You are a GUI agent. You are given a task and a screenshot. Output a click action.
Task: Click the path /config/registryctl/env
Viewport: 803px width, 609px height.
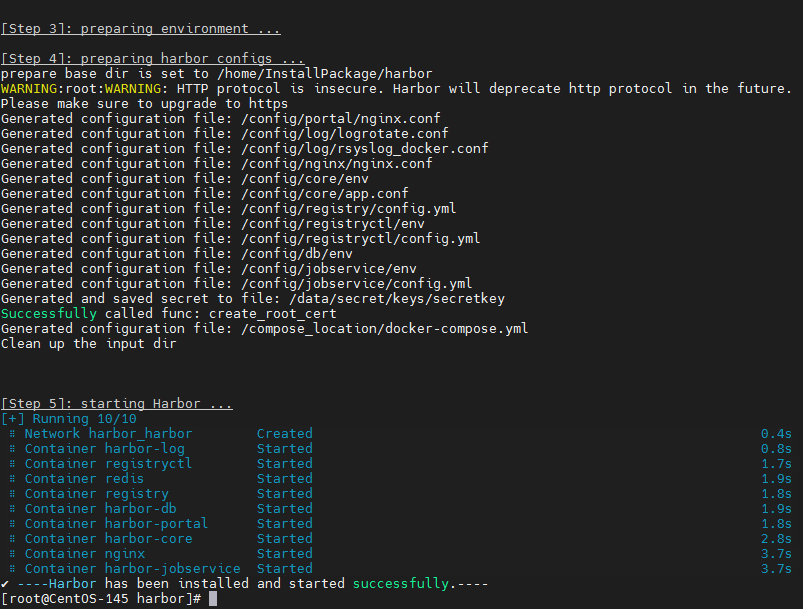(x=333, y=223)
